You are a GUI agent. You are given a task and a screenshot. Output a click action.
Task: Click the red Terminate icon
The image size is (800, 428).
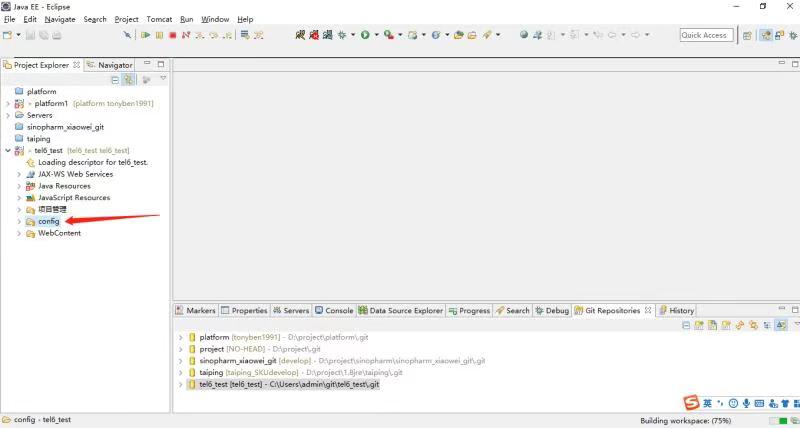[x=172, y=35]
